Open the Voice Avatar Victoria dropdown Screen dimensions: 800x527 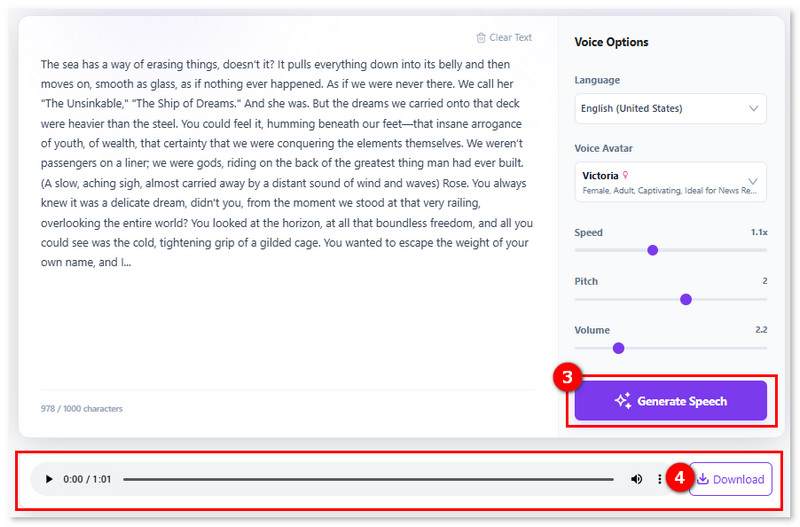[670, 182]
